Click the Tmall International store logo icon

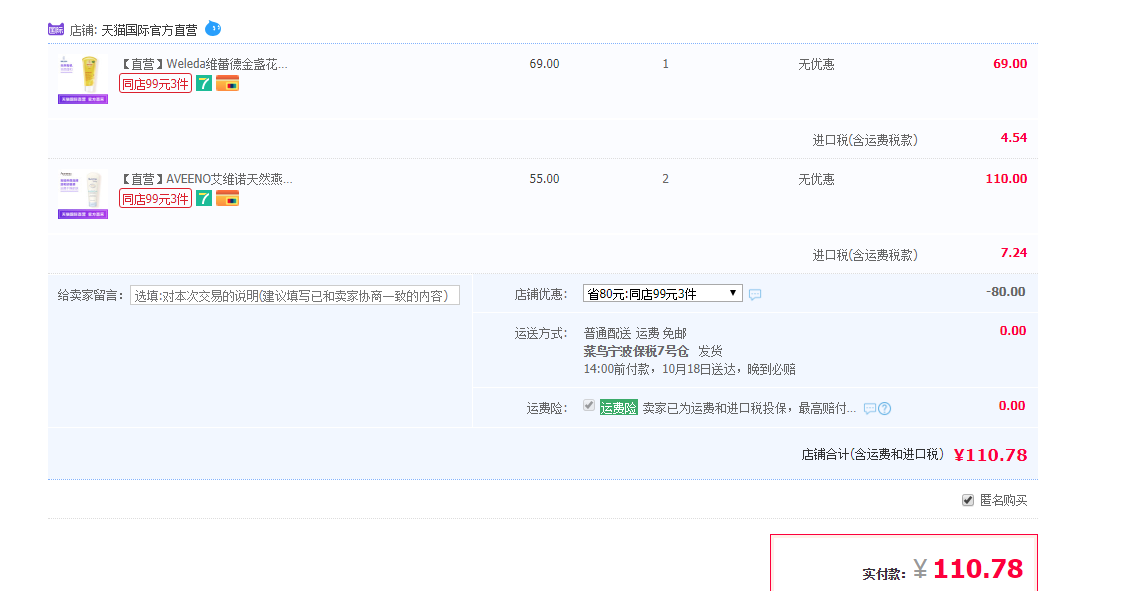coord(56,30)
